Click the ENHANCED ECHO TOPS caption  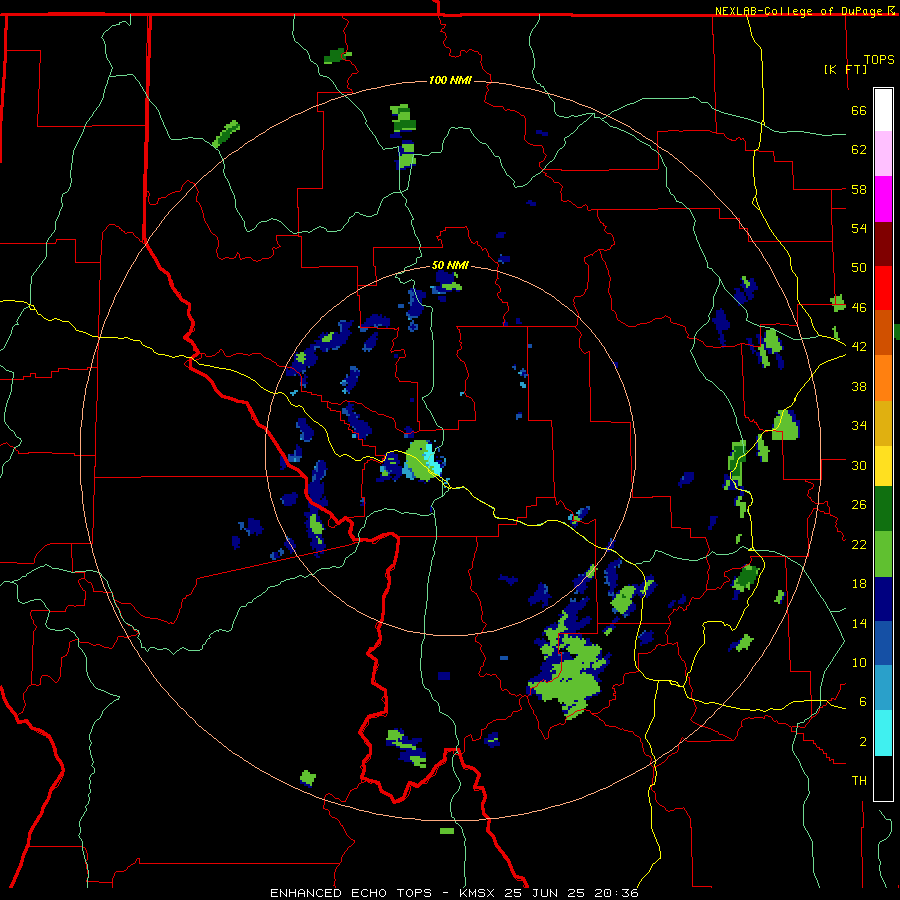pyautogui.click(x=454, y=893)
